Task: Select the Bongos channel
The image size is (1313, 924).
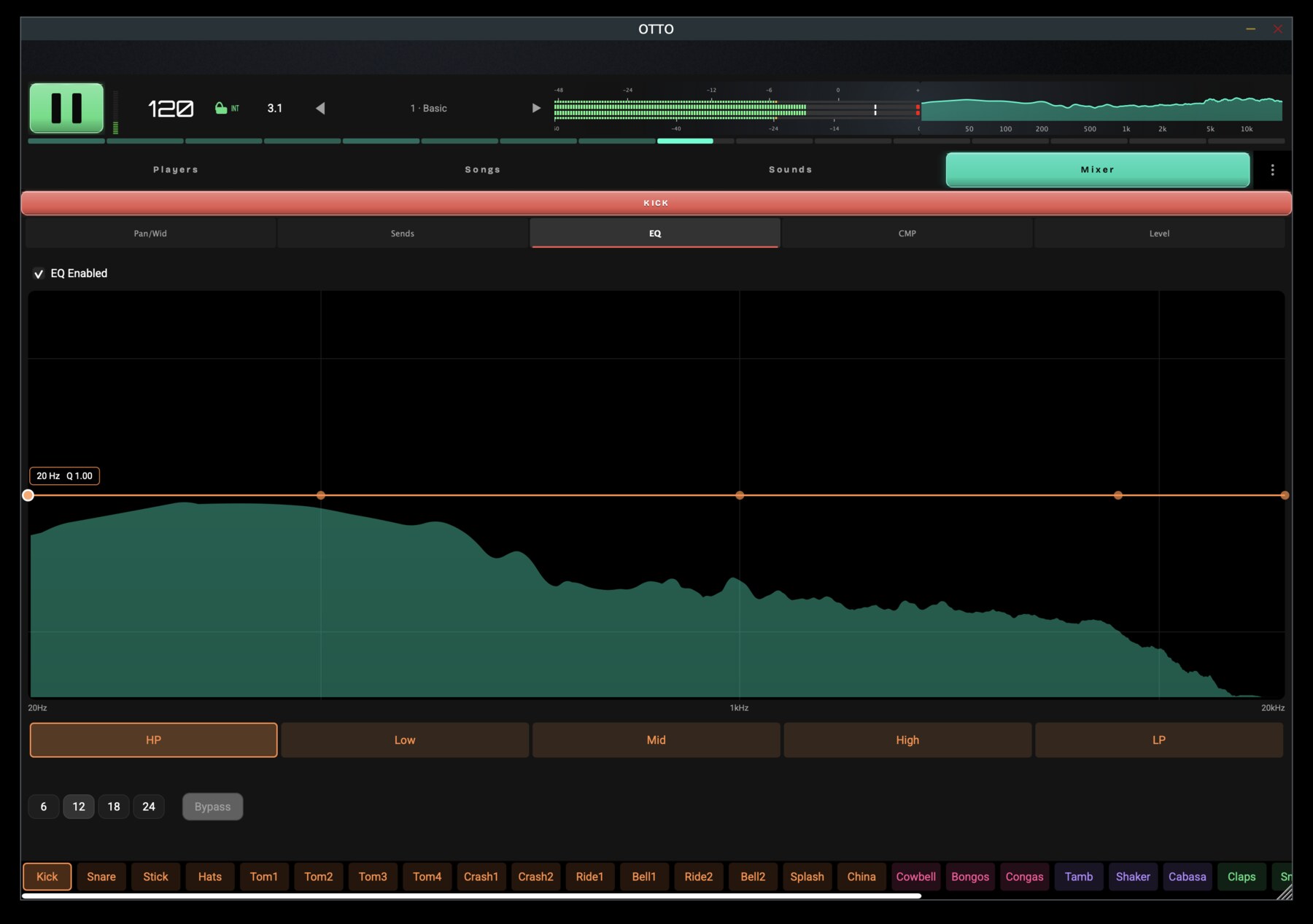Action: coord(970,877)
